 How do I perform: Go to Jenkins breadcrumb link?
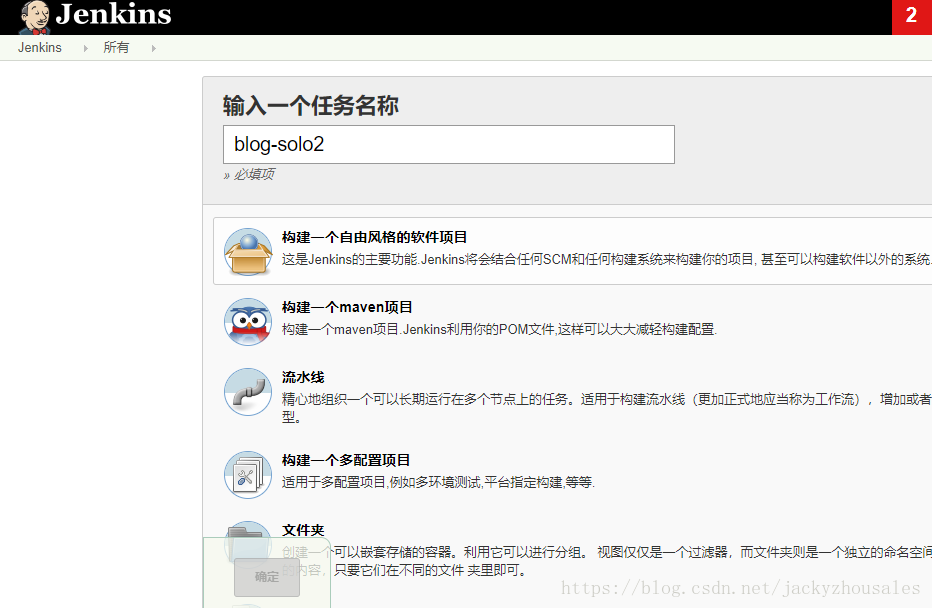coord(40,48)
